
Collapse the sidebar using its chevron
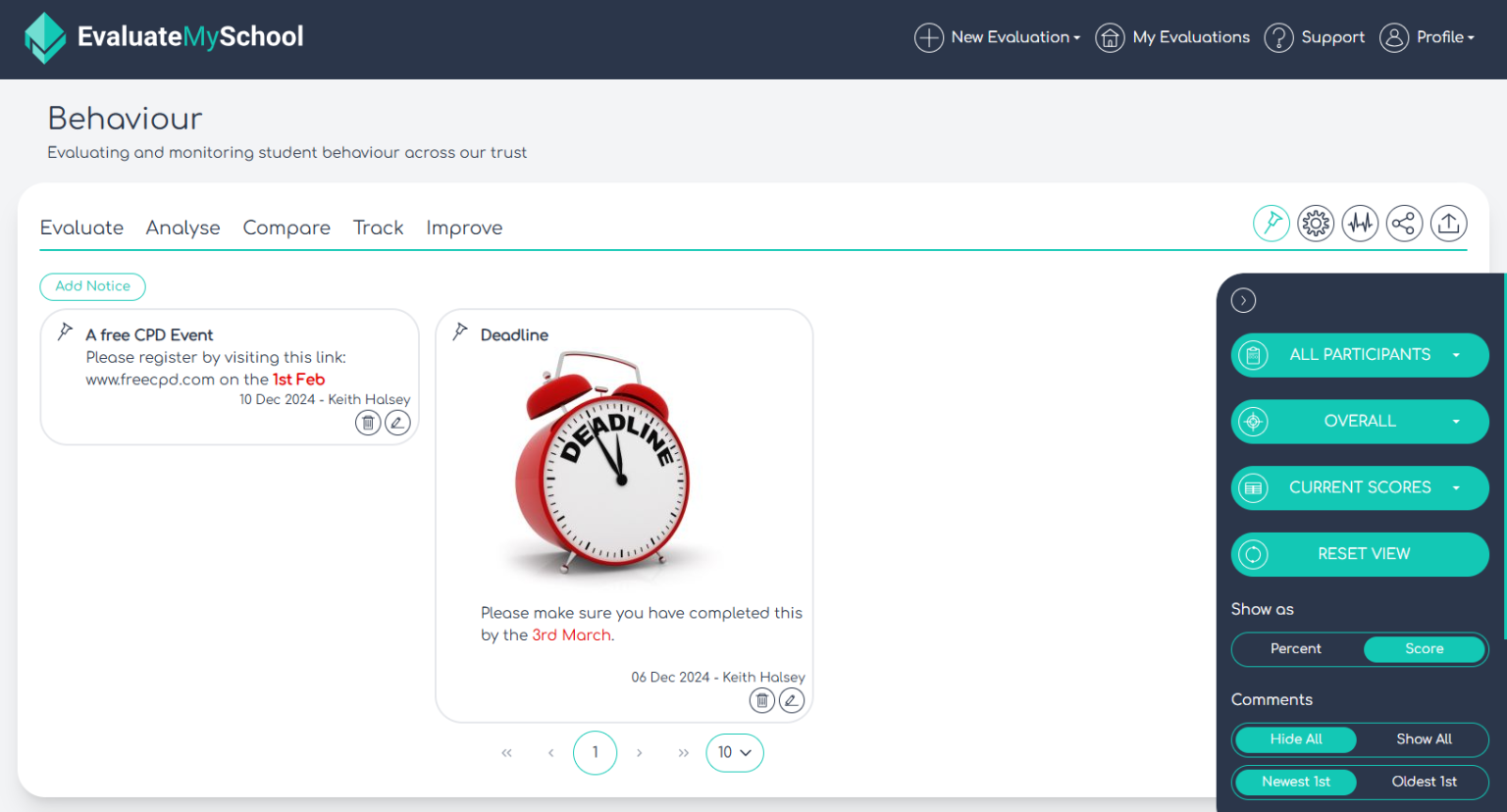coord(1243,300)
